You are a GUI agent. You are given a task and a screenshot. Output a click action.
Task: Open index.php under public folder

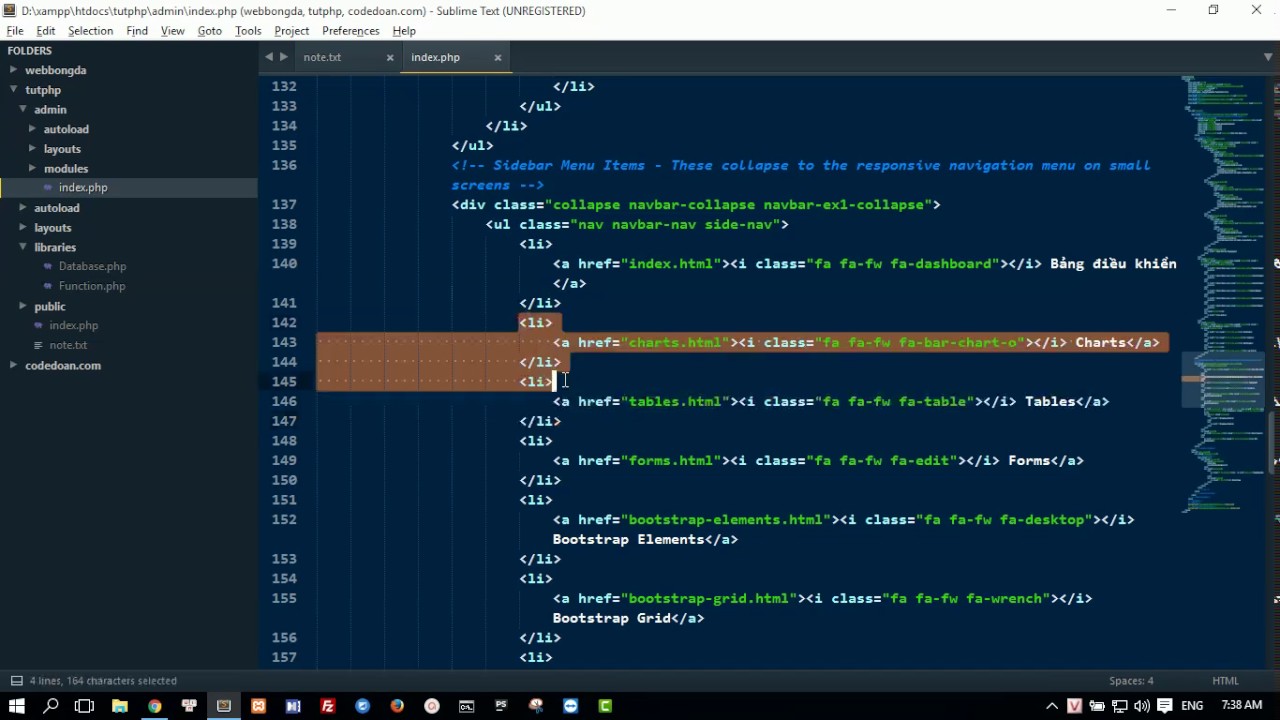74,326
